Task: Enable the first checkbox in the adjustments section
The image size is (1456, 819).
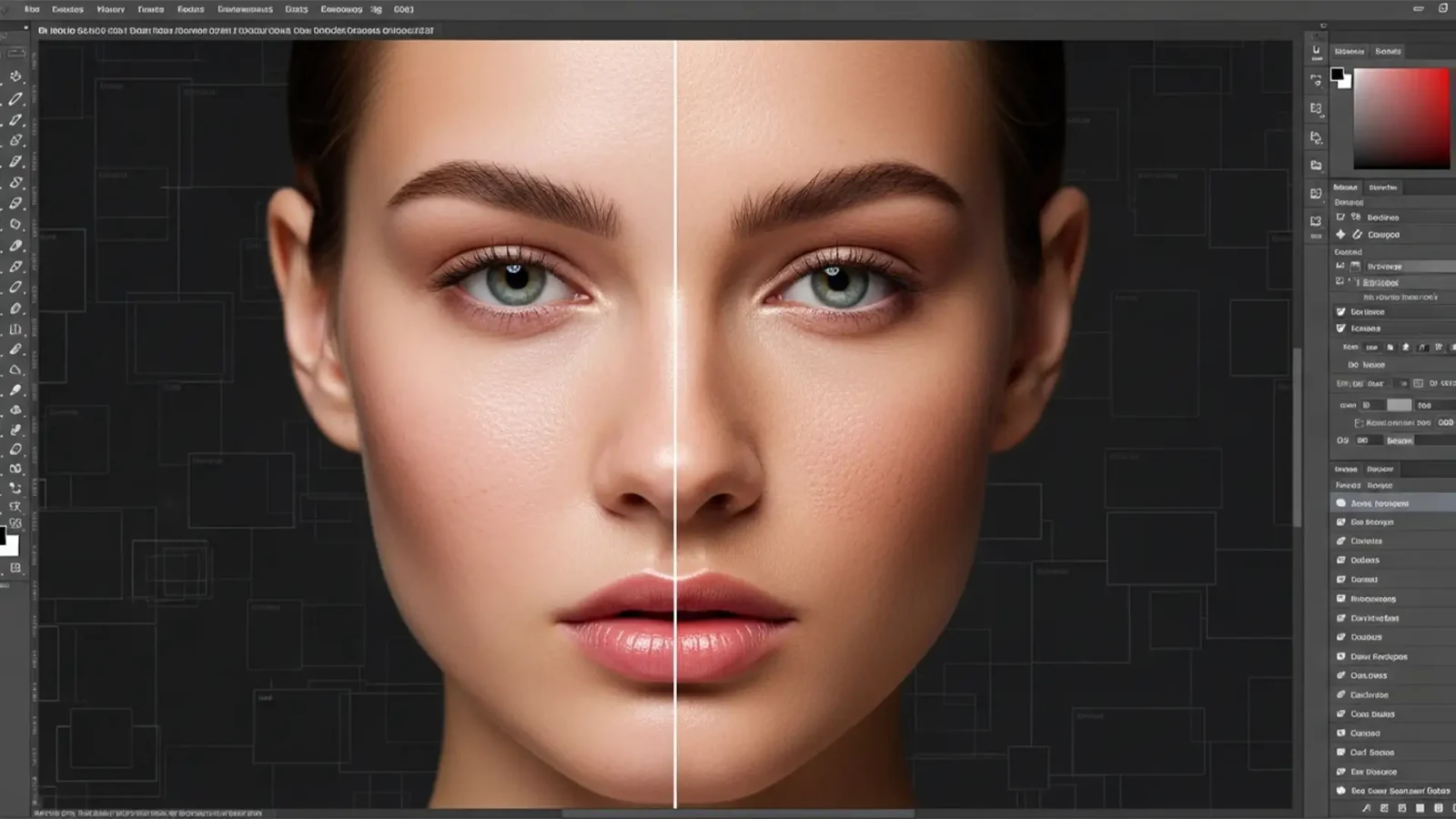Action: (x=1342, y=311)
